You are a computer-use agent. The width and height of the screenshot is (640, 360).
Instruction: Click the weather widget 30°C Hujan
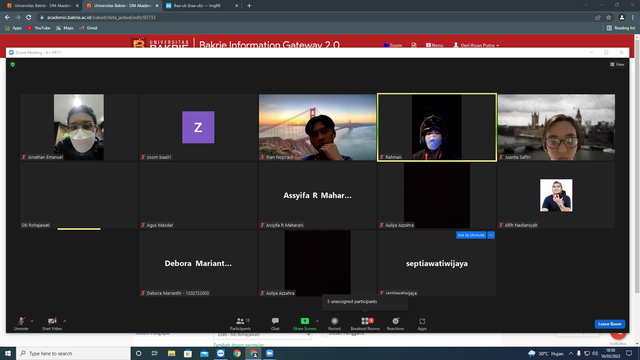546,353
